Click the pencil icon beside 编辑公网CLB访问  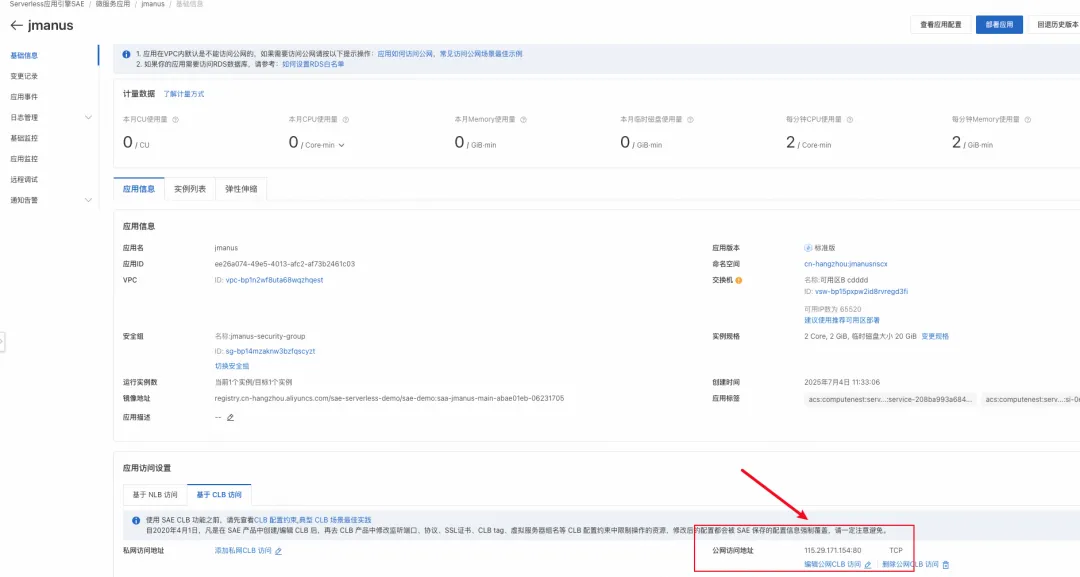(x=867, y=564)
